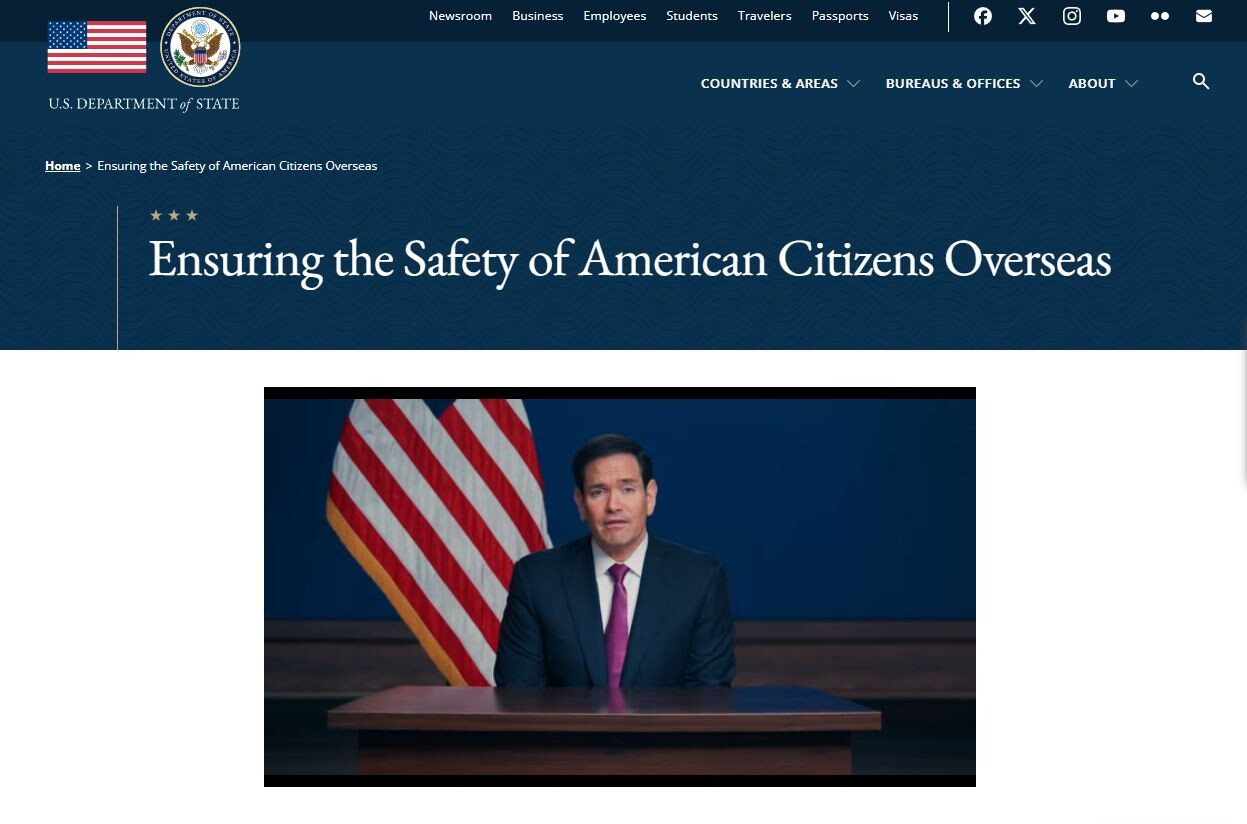Click the Home breadcrumb link
This screenshot has height=824, width=1247.
tap(62, 166)
